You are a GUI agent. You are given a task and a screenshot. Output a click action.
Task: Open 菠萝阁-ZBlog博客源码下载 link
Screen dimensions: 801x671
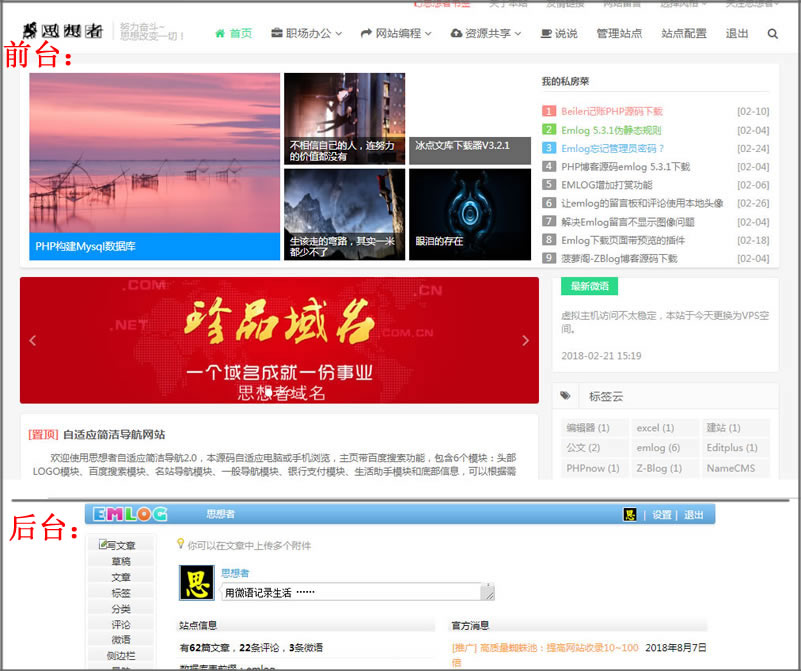(619, 258)
